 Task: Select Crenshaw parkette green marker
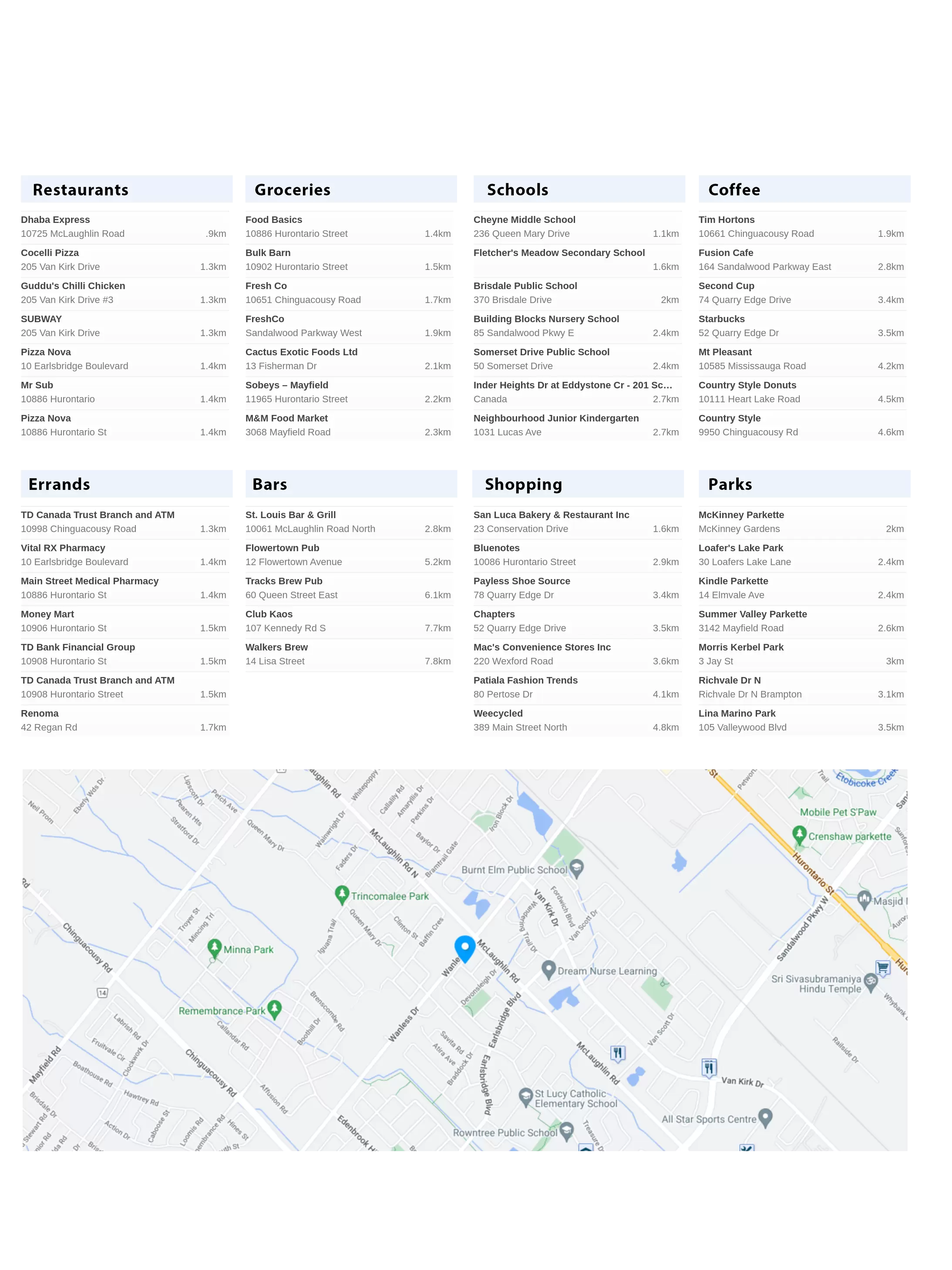[799, 834]
